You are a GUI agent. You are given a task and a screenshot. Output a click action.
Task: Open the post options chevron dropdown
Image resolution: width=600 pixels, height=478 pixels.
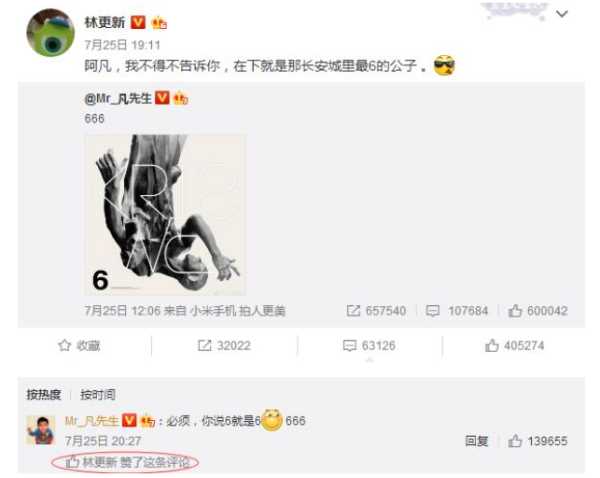[562, 14]
